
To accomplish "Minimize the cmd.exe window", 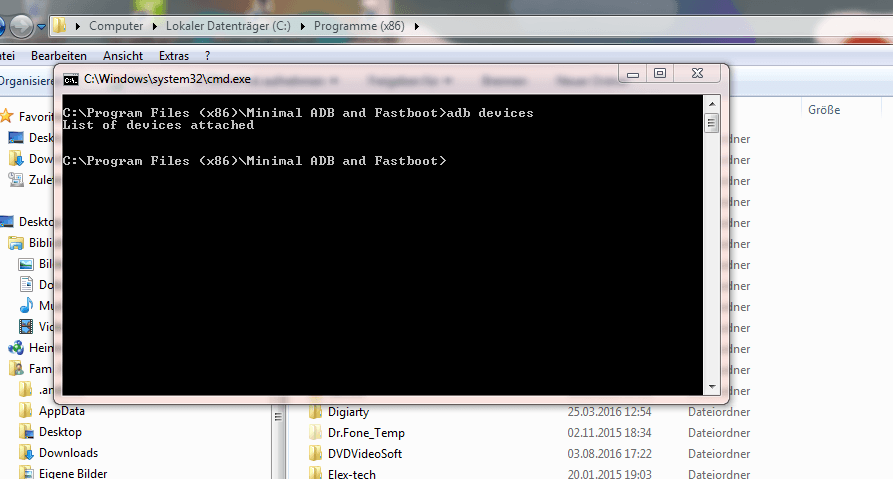I will [x=633, y=73].
